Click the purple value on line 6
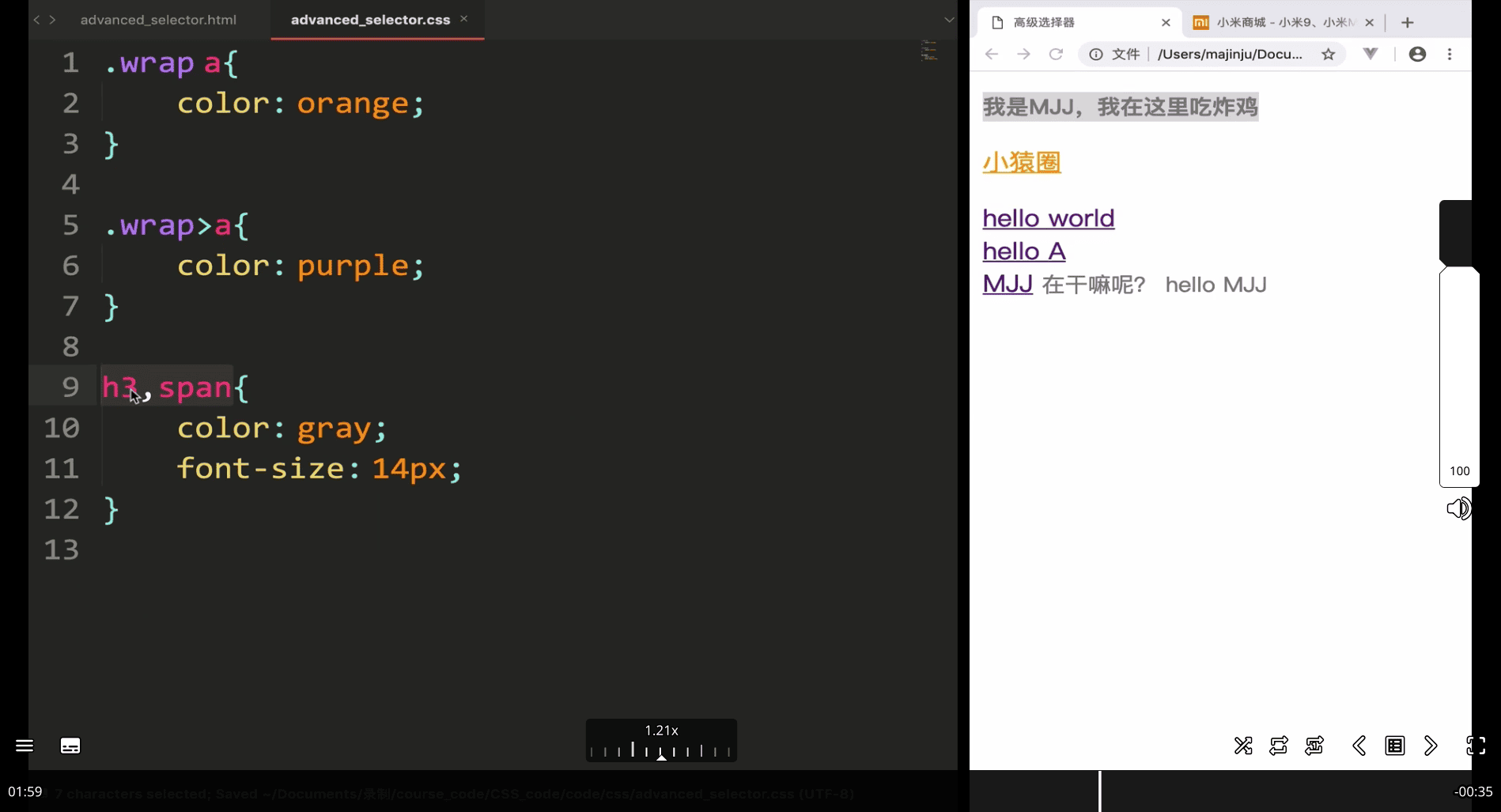 click(353, 266)
